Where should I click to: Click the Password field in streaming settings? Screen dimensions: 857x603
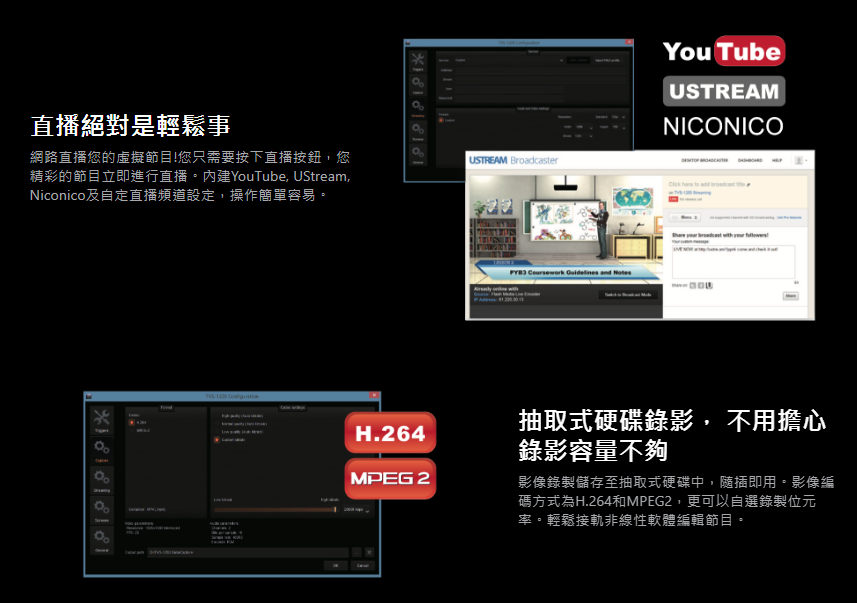[x=509, y=98]
